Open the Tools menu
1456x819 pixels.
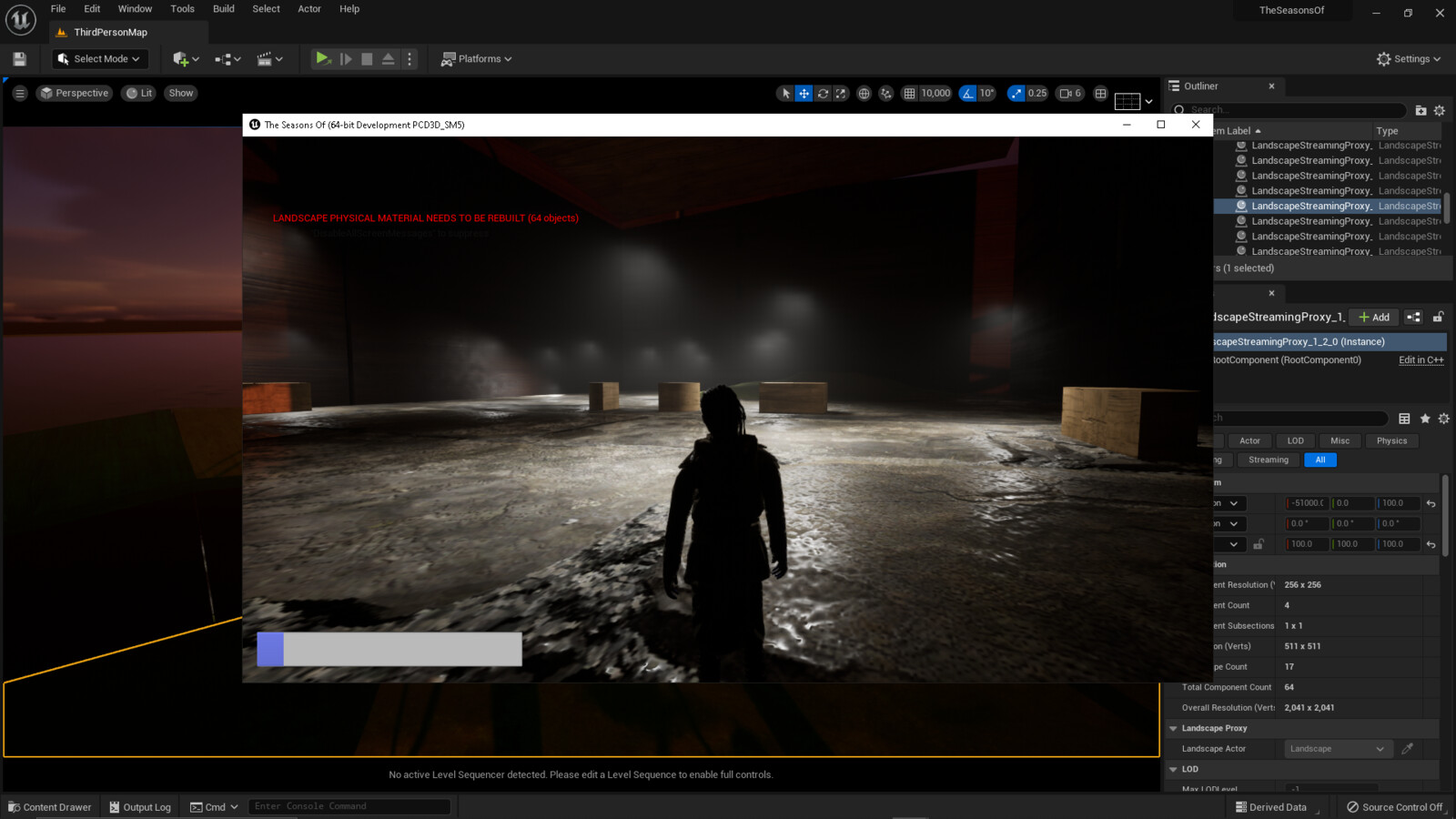pos(182,9)
